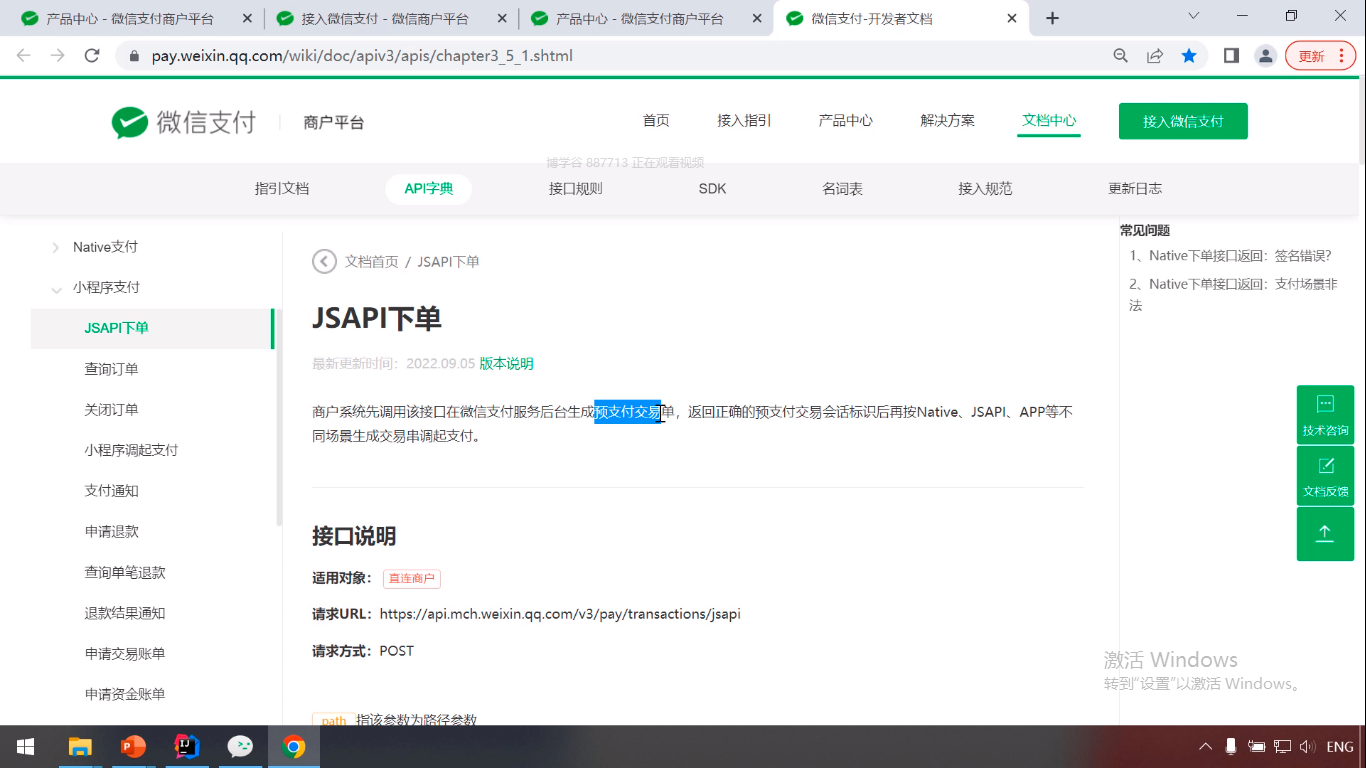Open the Chrome tab search dropdown

point(1193,16)
